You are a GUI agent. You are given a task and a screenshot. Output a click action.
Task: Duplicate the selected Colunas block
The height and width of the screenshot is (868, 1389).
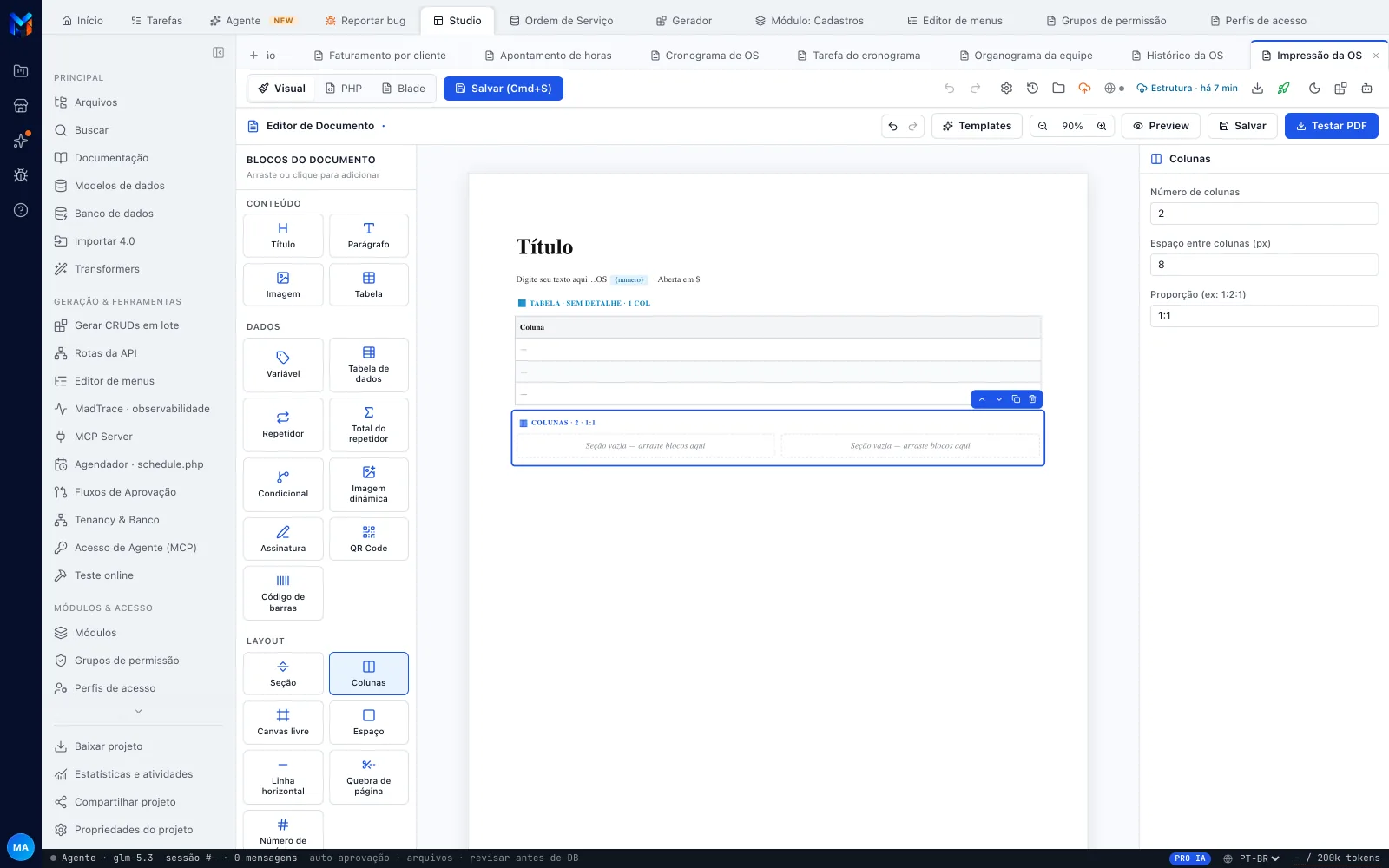pos(1016,399)
